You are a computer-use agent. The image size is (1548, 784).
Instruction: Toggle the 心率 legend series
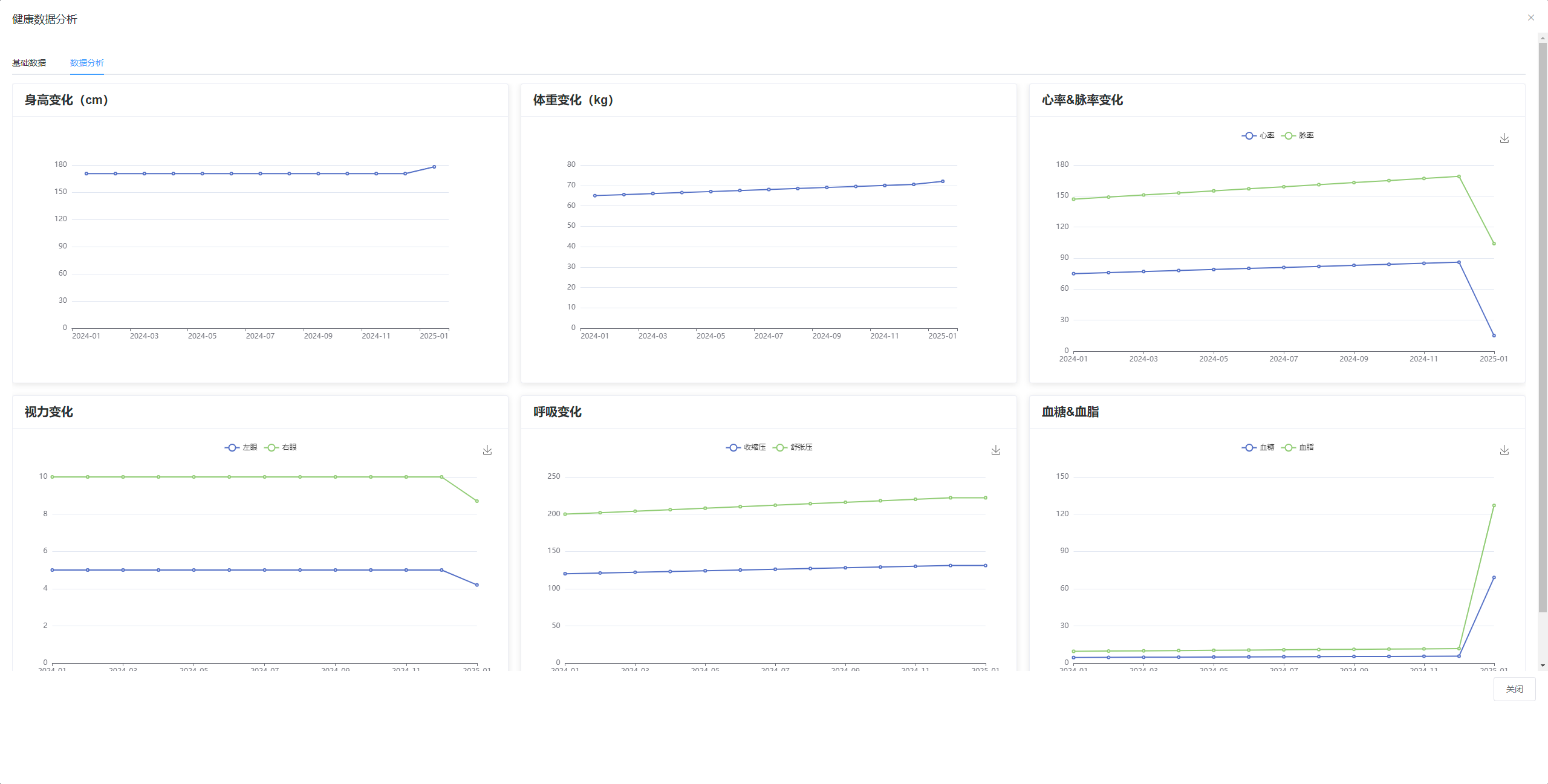coord(1258,135)
